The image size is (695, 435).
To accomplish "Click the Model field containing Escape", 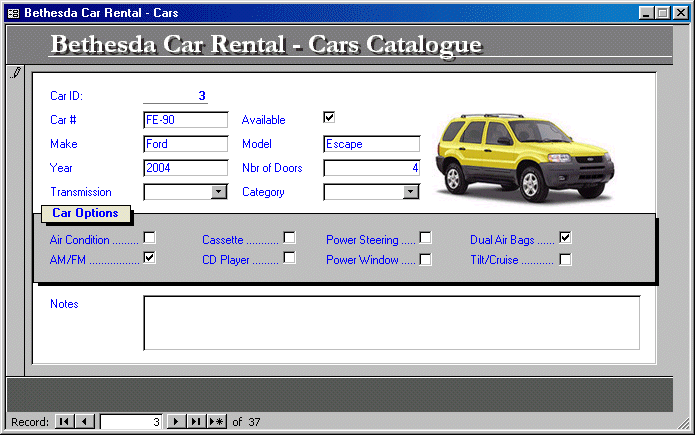I will [371, 144].
